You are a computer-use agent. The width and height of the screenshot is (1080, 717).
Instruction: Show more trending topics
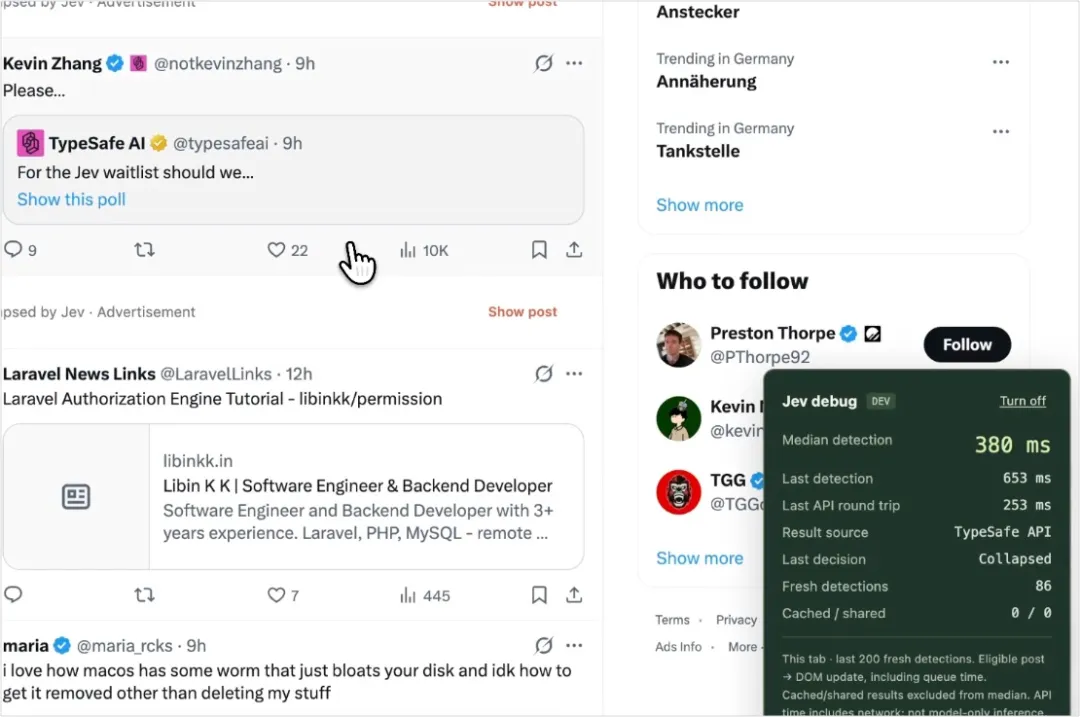click(x=699, y=205)
